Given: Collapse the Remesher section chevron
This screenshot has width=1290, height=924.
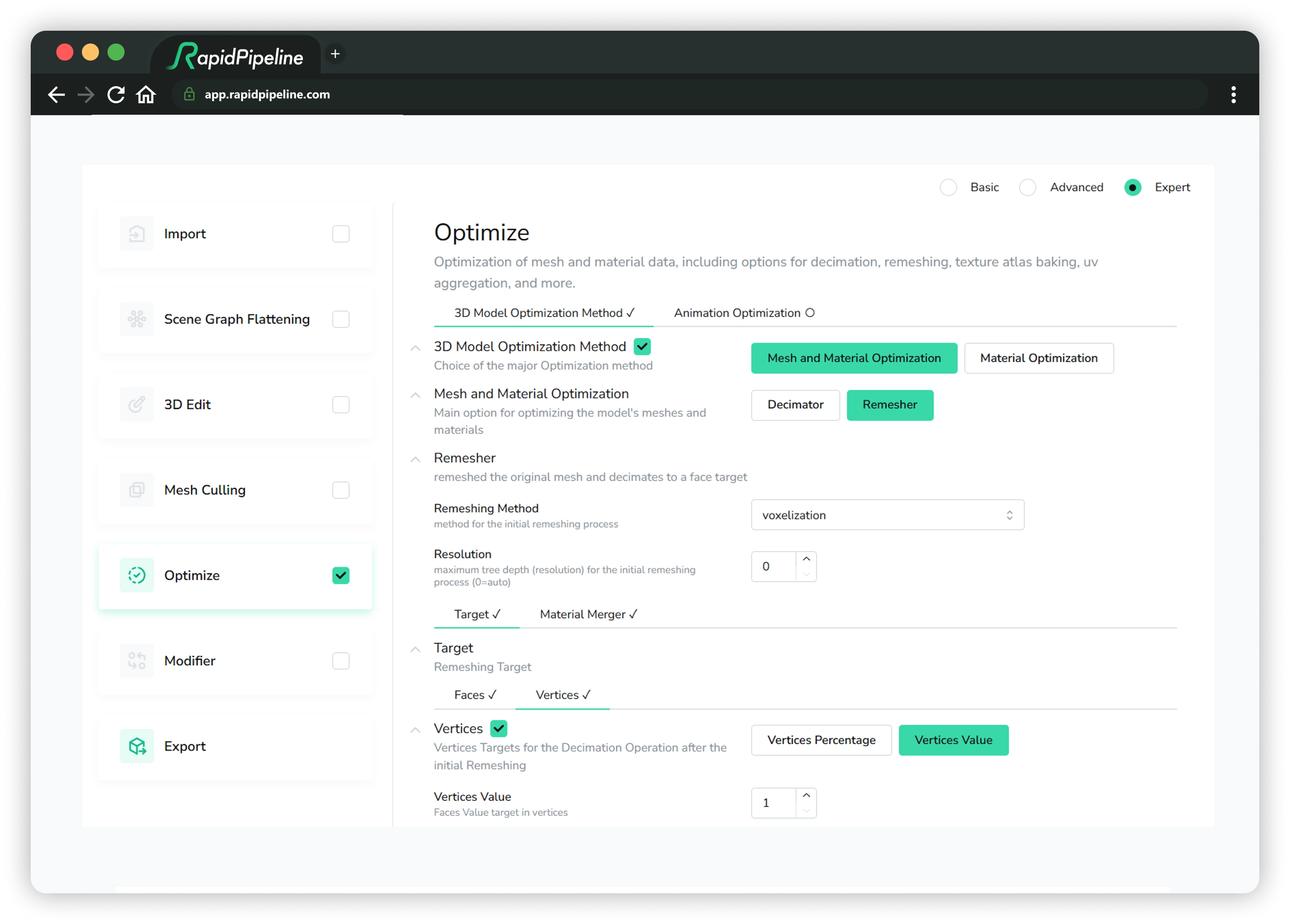Looking at the screenshot, I should [x=415, y=459].
